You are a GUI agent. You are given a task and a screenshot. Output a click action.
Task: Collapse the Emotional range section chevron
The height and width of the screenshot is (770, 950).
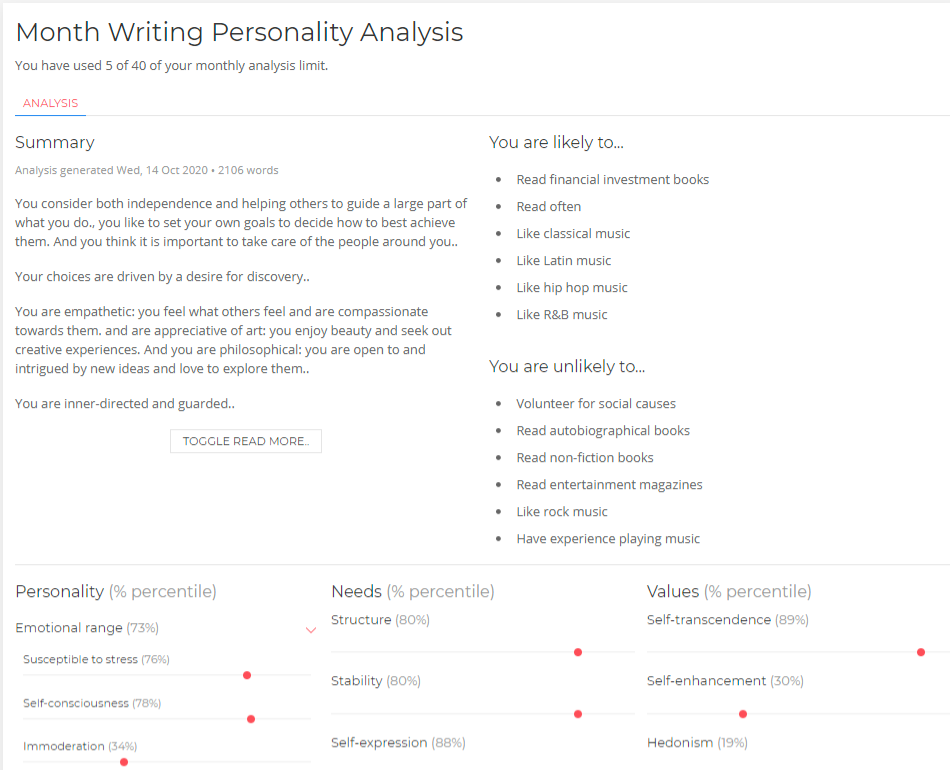pyautogui.click(x=311, y=629)
